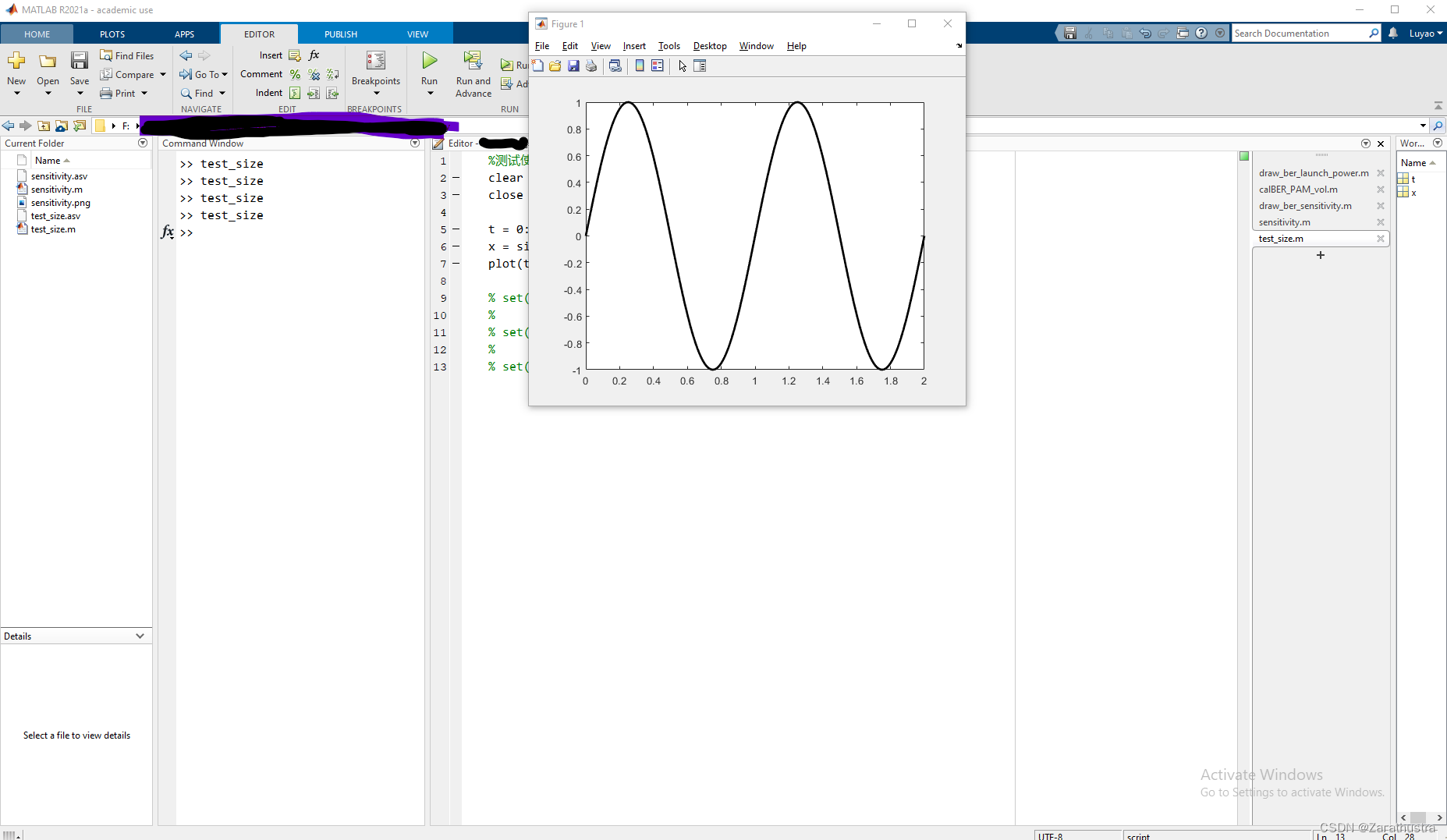The height and width of the screenshot is (840, 1447).
Task: Click Open Property Inspector icon in Figure 1
Action: point(700,66)
